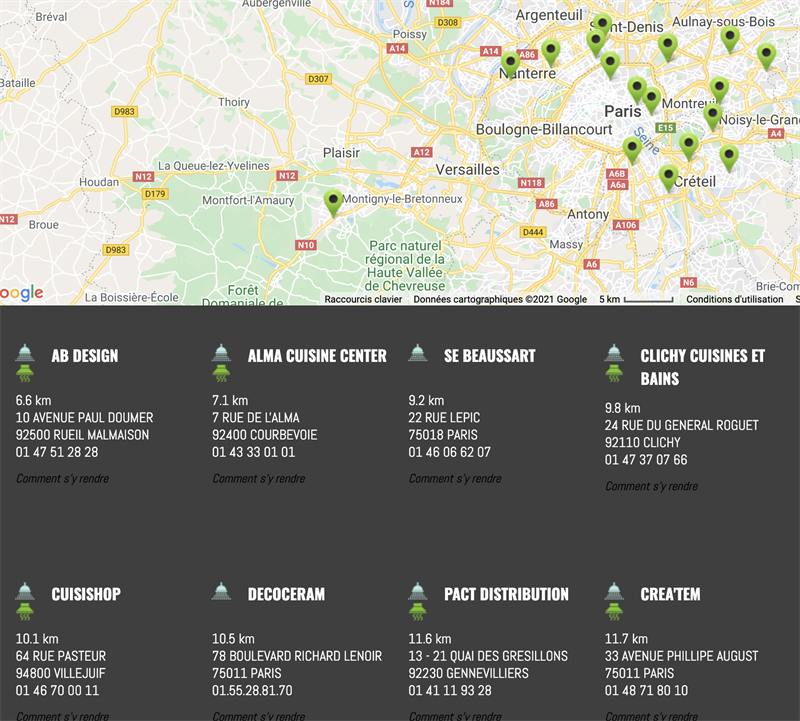The image size is (800, 721).
Task: Click the 6.6 km distance text
Action: point(33,401)
